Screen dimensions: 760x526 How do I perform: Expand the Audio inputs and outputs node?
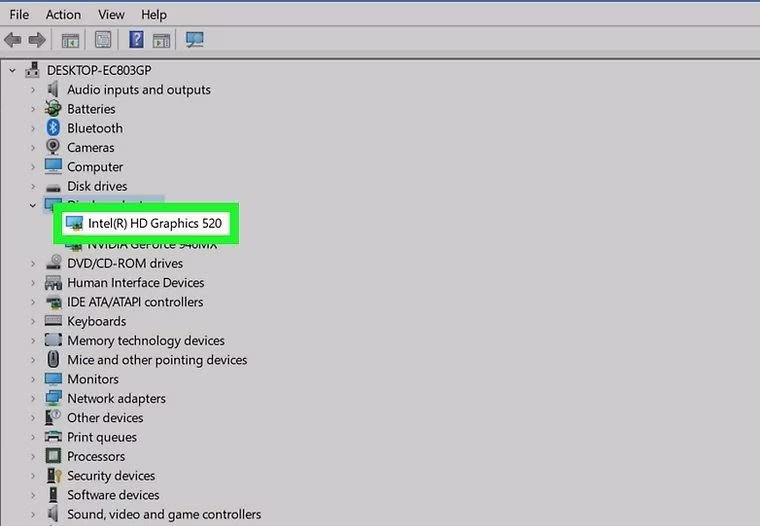coord(32,90)
